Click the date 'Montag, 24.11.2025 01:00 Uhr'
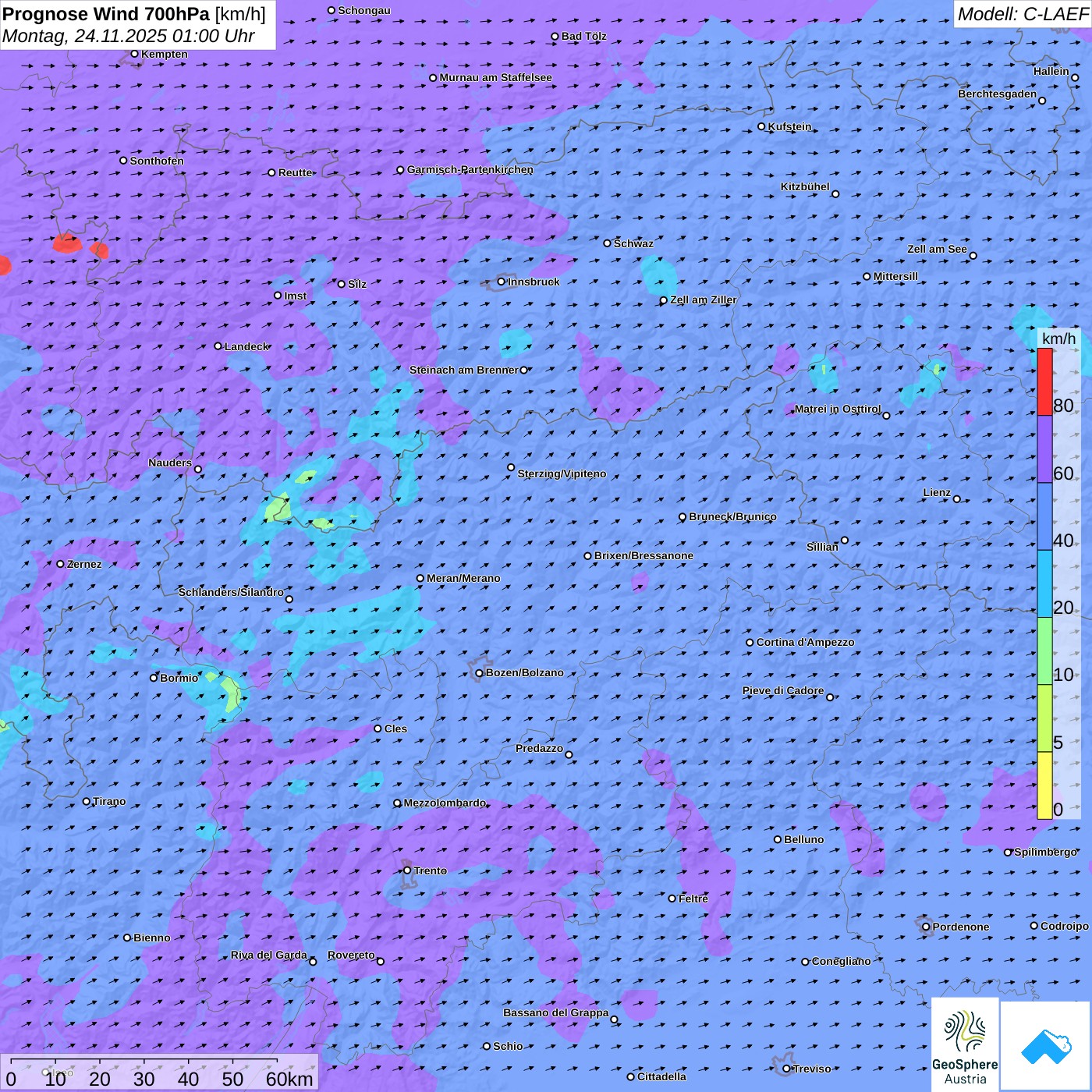This screenshot has width=1092, height=1092. 129,36
